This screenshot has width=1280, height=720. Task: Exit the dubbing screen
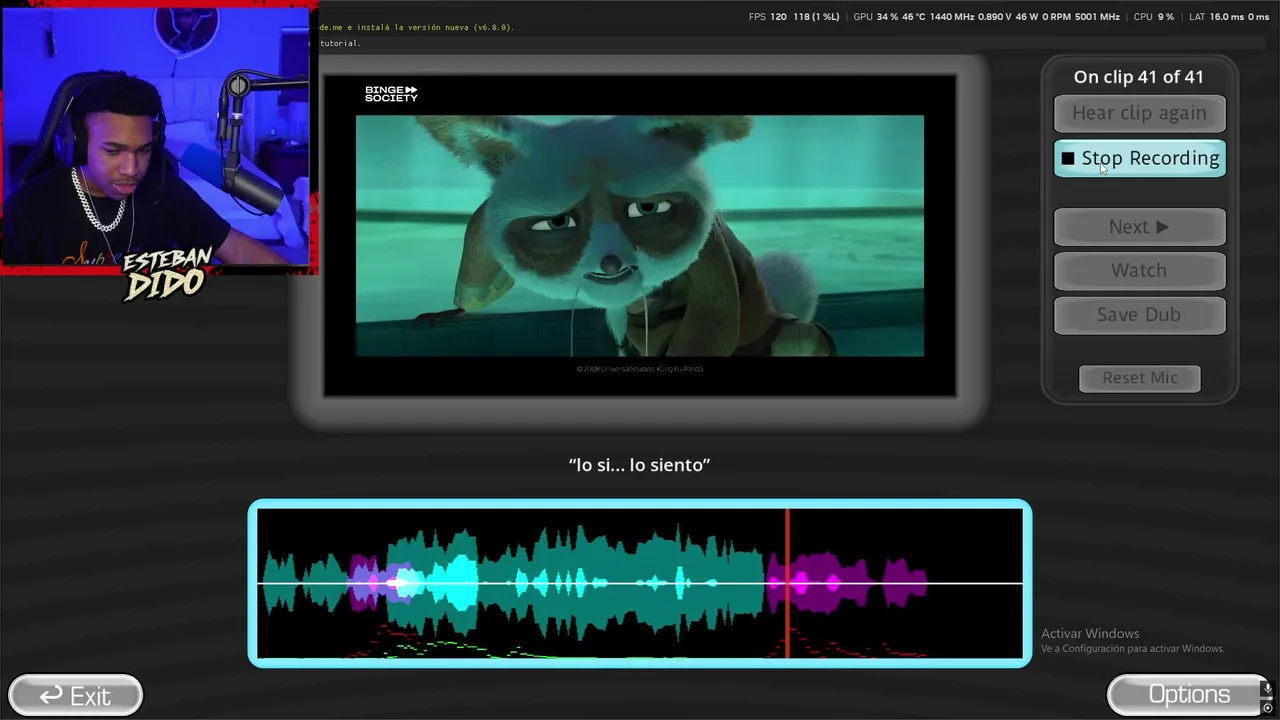(x=75, y=695)
